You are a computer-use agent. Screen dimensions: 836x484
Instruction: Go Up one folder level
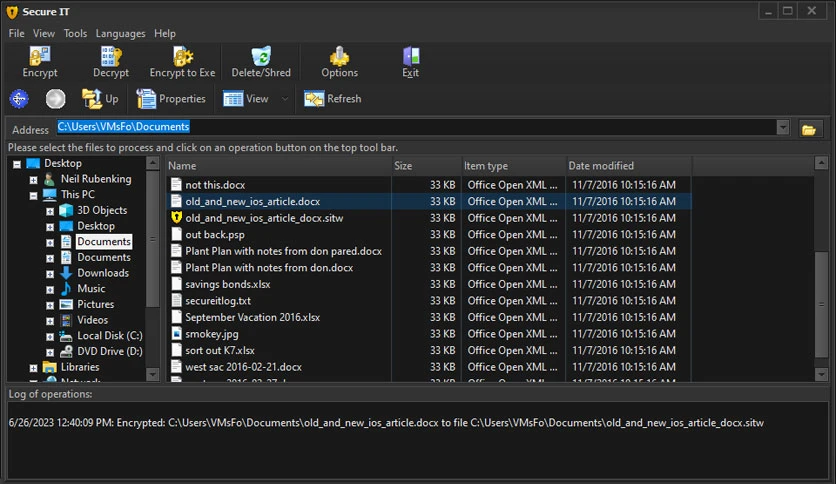click(100, 99)
